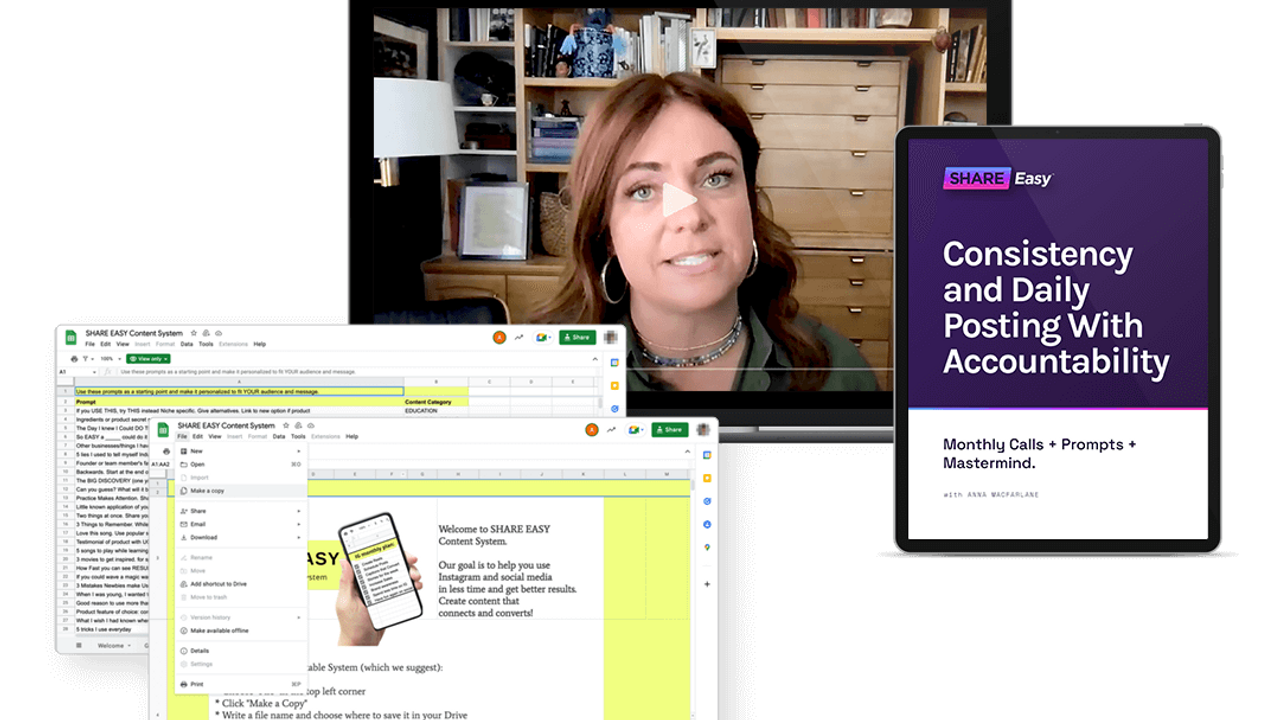Choose Share from the File menu

point(241,511)
